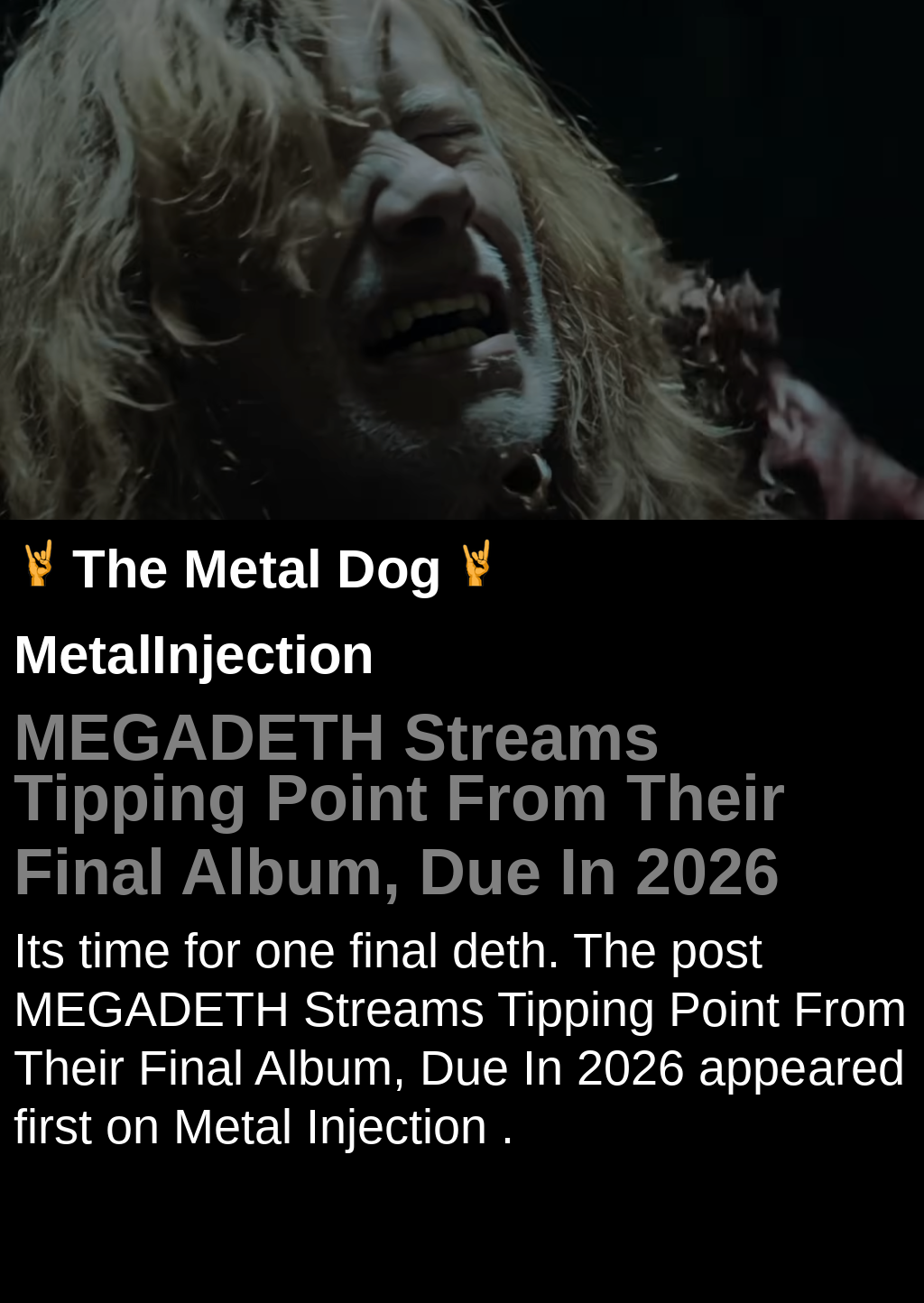This screenshot has height=1303, width=924.
Task: Click 'Tipping Point From Their' headline line
Action: click(399, 799)
